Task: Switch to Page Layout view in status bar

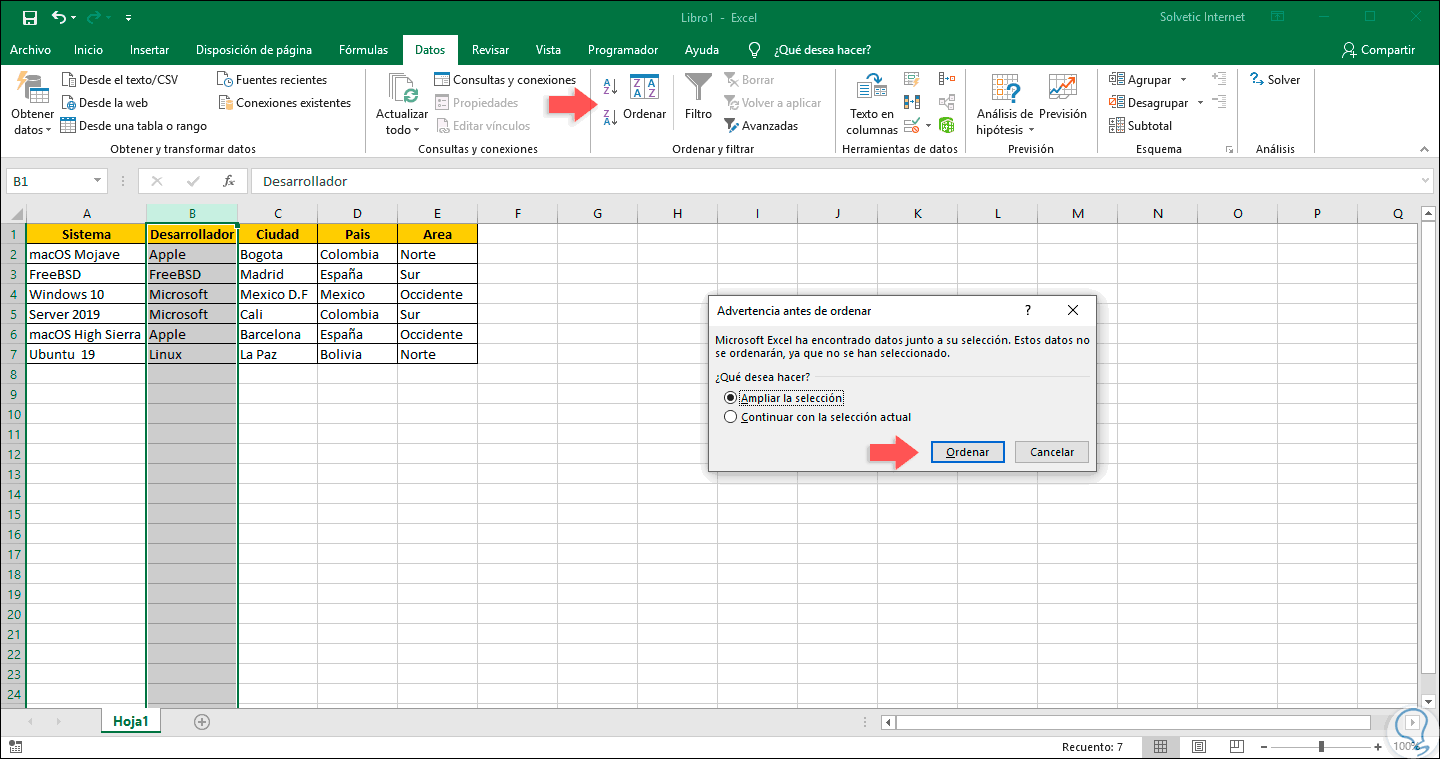Action: pos(1198,747)
